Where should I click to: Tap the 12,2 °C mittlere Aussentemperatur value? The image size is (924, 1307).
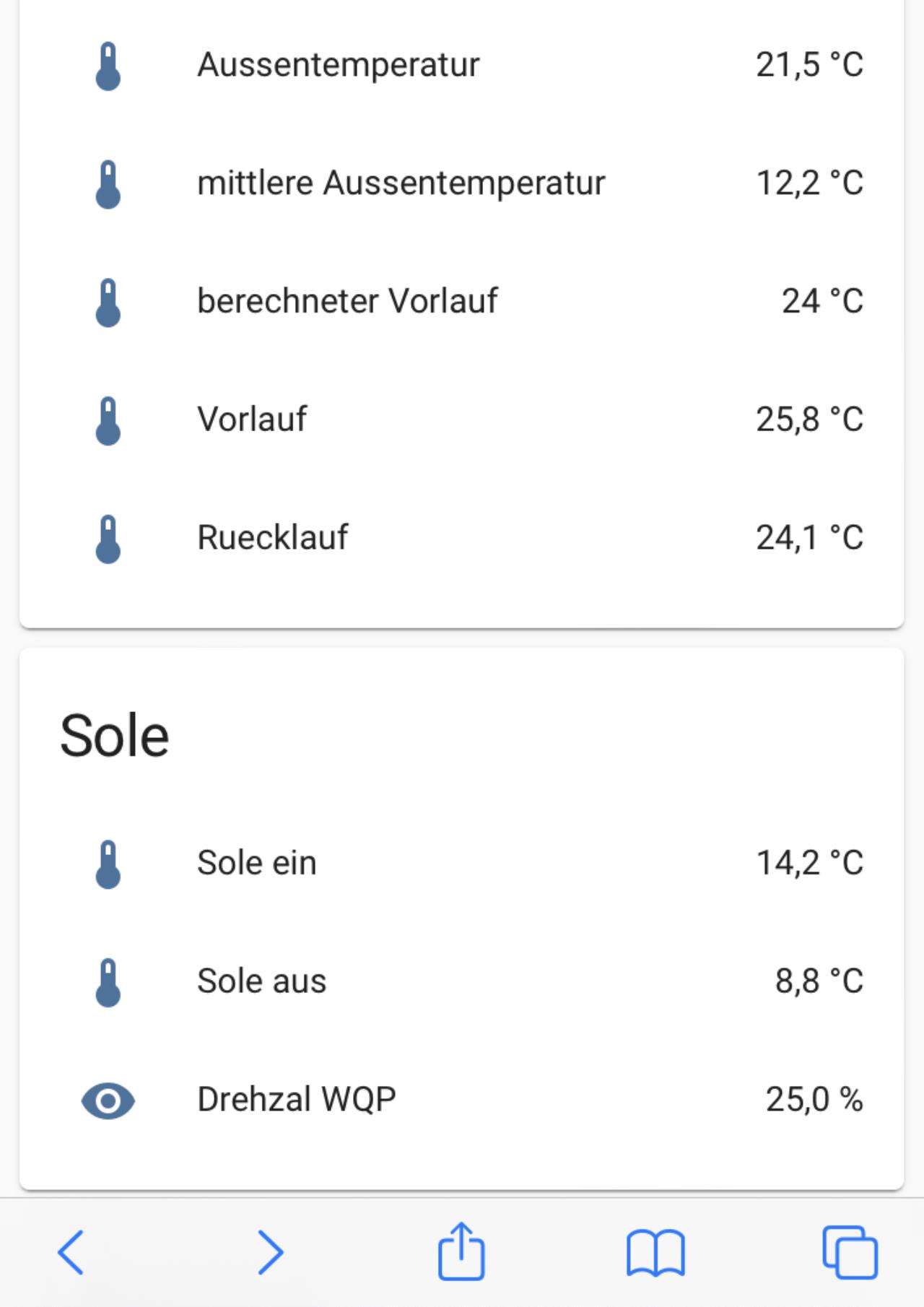pyautogui.click(x=809, y=183)
